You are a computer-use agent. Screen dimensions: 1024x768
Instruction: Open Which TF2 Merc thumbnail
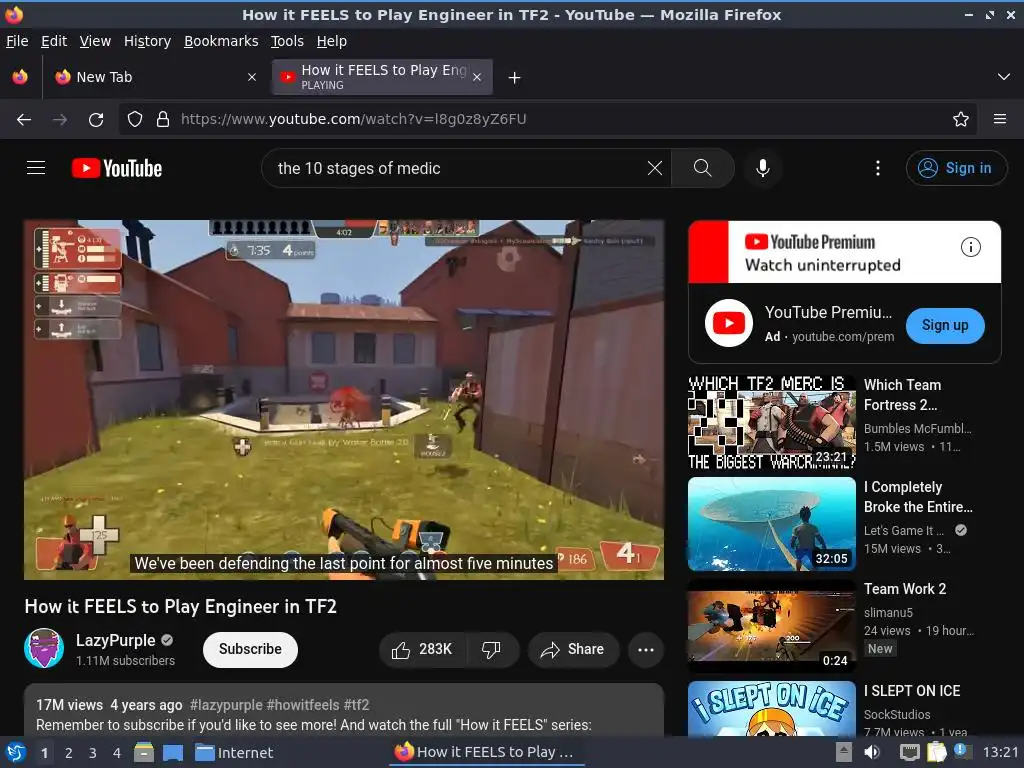(772, 422)
